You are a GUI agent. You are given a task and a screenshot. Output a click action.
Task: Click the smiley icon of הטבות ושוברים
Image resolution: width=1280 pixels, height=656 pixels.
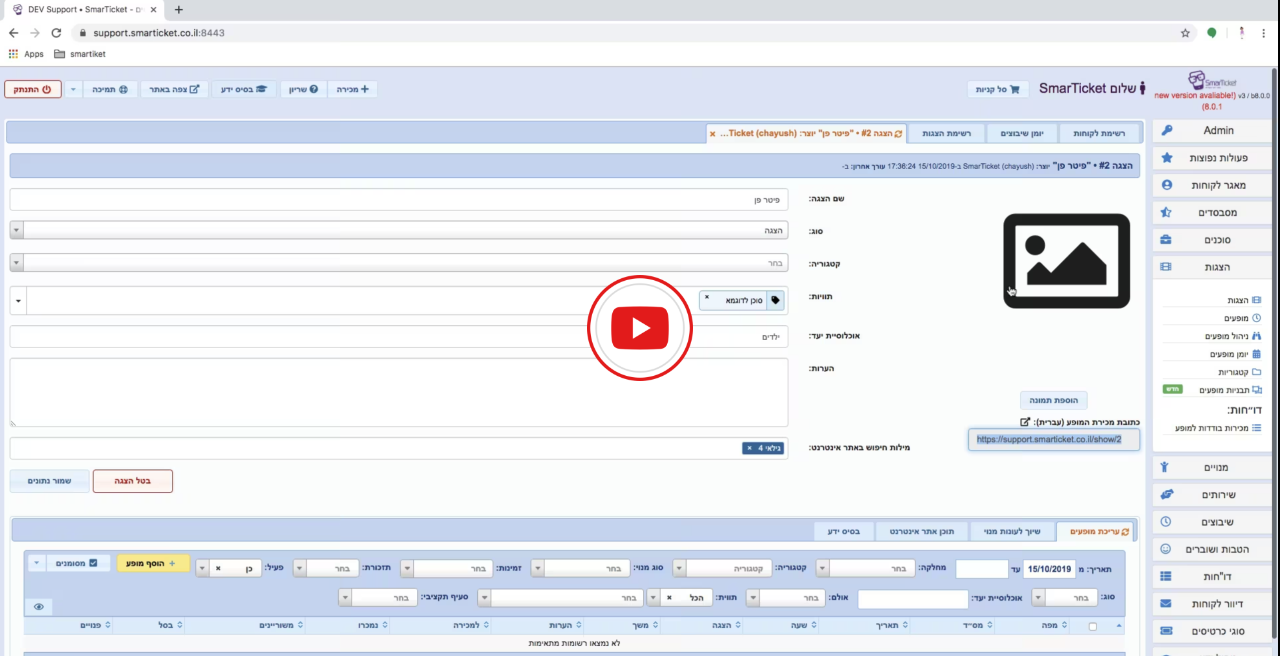1166,549
